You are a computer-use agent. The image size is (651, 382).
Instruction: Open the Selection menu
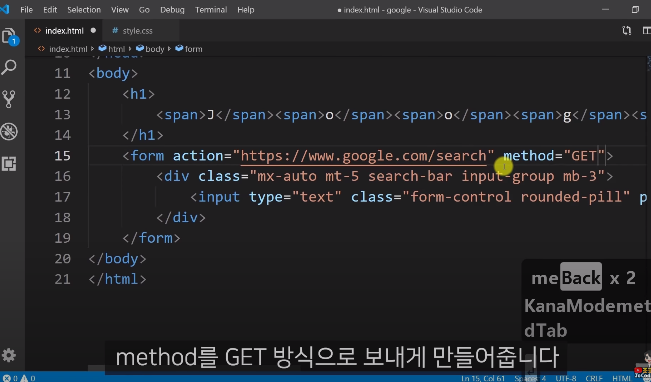click(x=84, y=10)
